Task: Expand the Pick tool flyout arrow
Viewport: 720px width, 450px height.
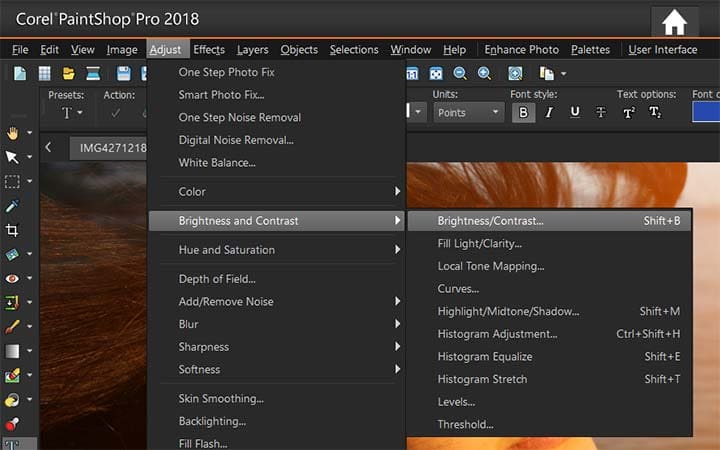Action: click(29, 157)
